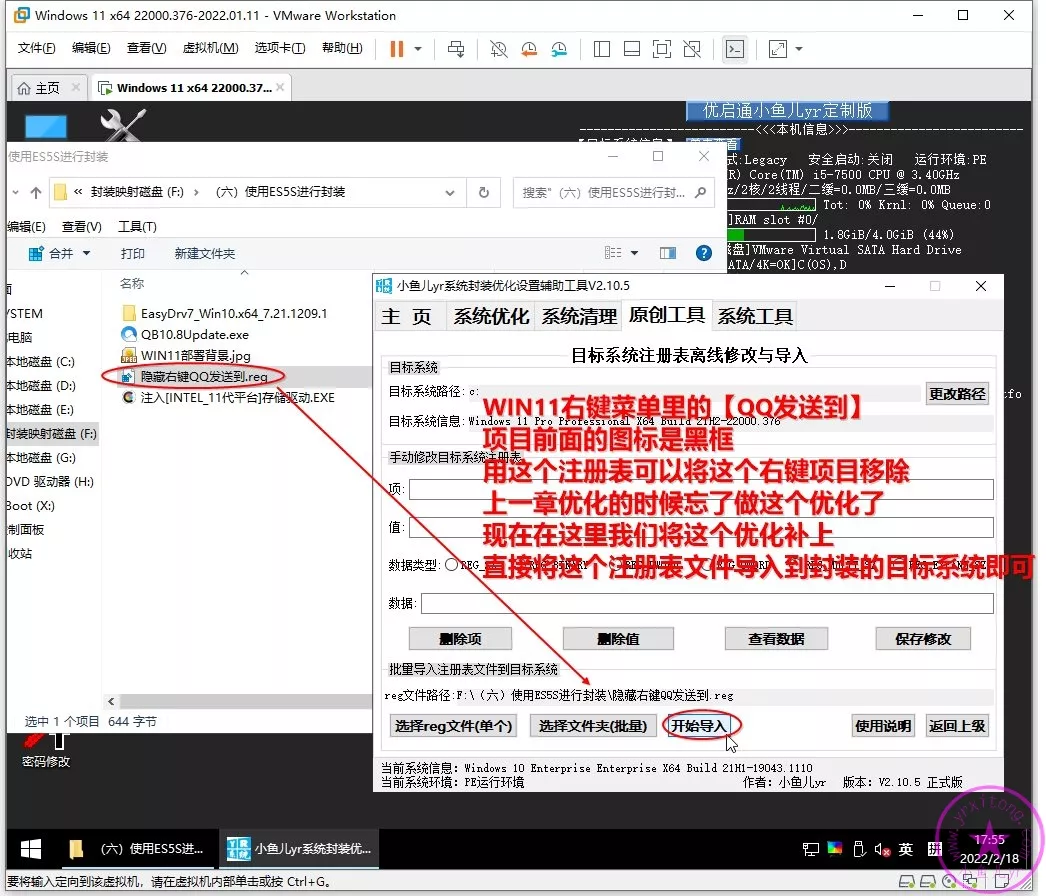Image resolution: width=1046 pixels, height=896 pixels.
Task: Click the 更改路径 button
Action: [957, 394]
